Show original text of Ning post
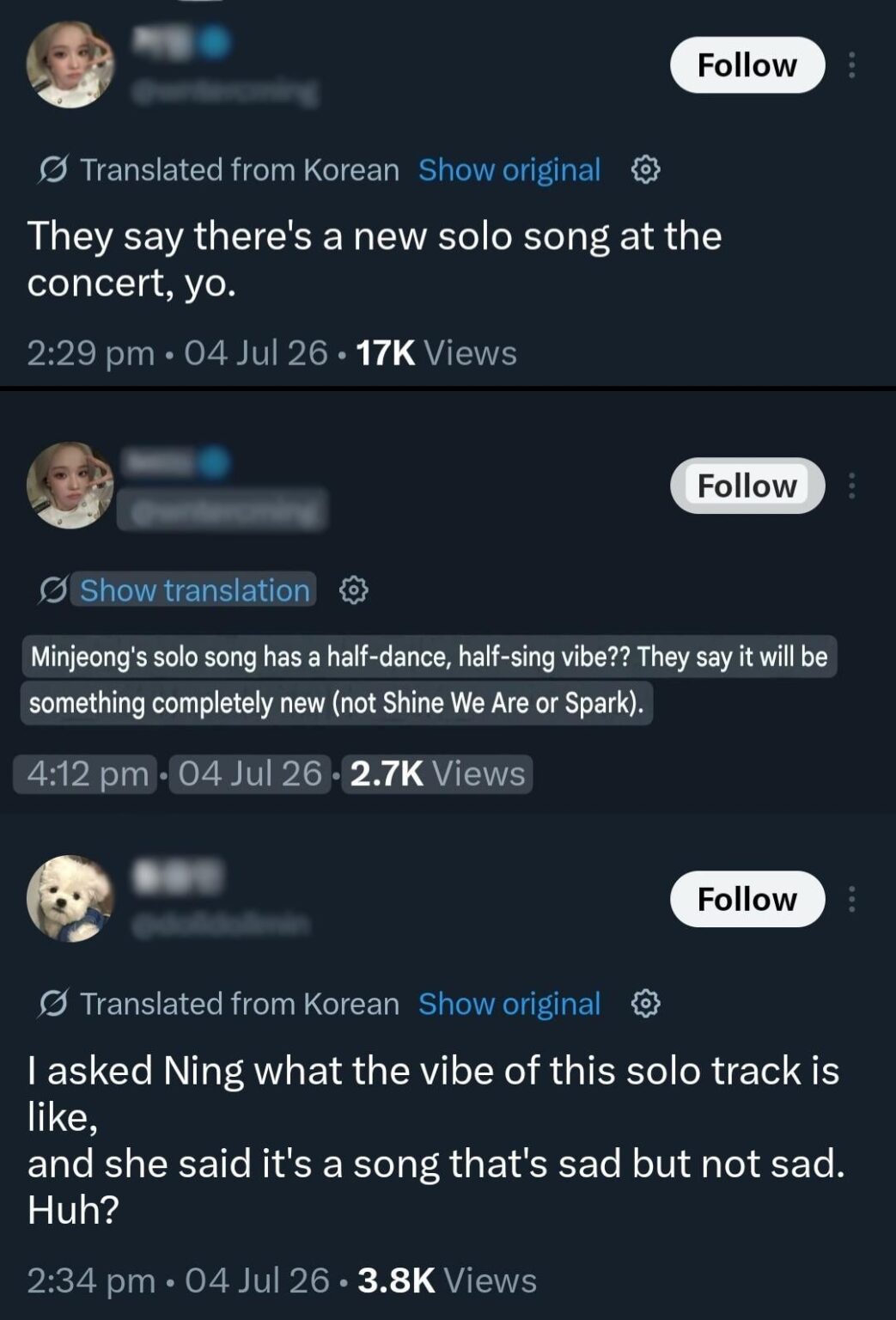Image resolution: width=896 pixels, height=1320 pixels. pos(509,1004)
